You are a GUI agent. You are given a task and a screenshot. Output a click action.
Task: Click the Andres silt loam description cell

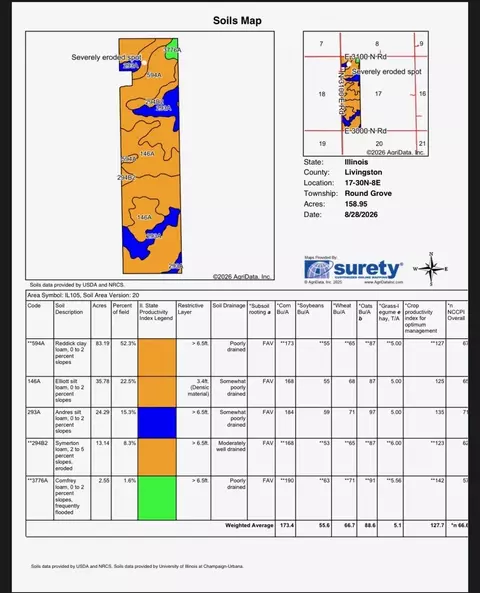point(72,423)
